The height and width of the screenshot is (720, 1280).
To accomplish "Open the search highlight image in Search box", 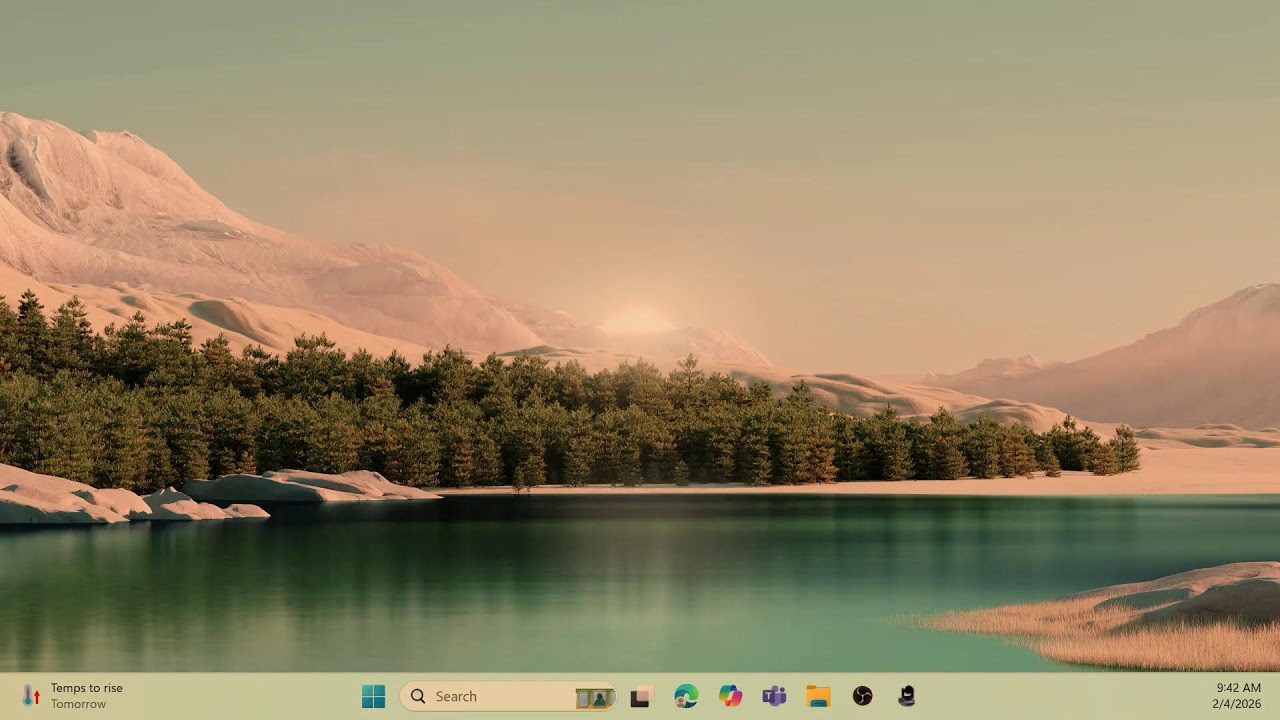I will click(x=594, y=697).
